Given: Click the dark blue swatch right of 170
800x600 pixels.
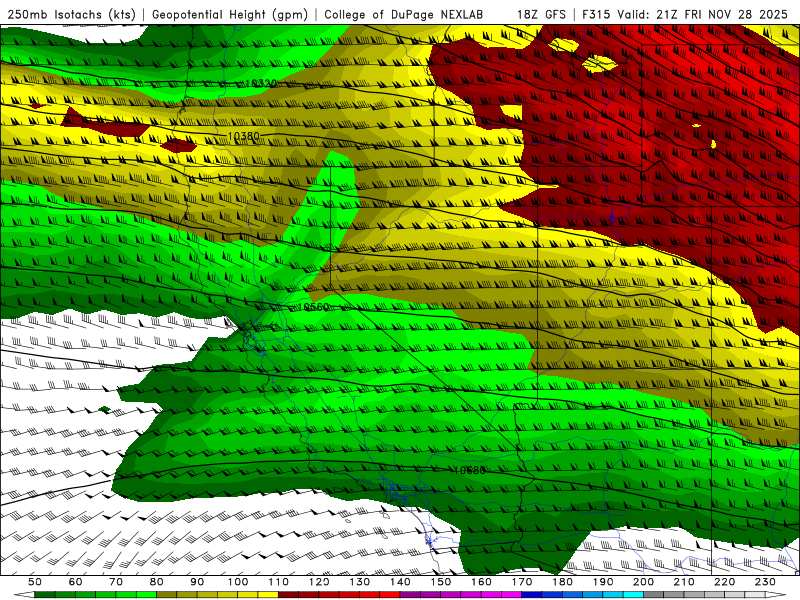Looking at the screenshot, I should [x=532, y=595].
